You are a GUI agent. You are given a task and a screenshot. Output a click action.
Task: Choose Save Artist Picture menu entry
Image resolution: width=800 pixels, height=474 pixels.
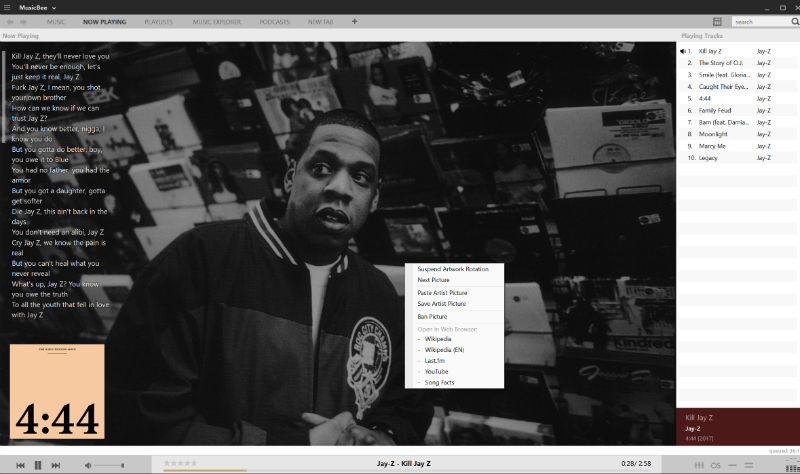(454, 304)
